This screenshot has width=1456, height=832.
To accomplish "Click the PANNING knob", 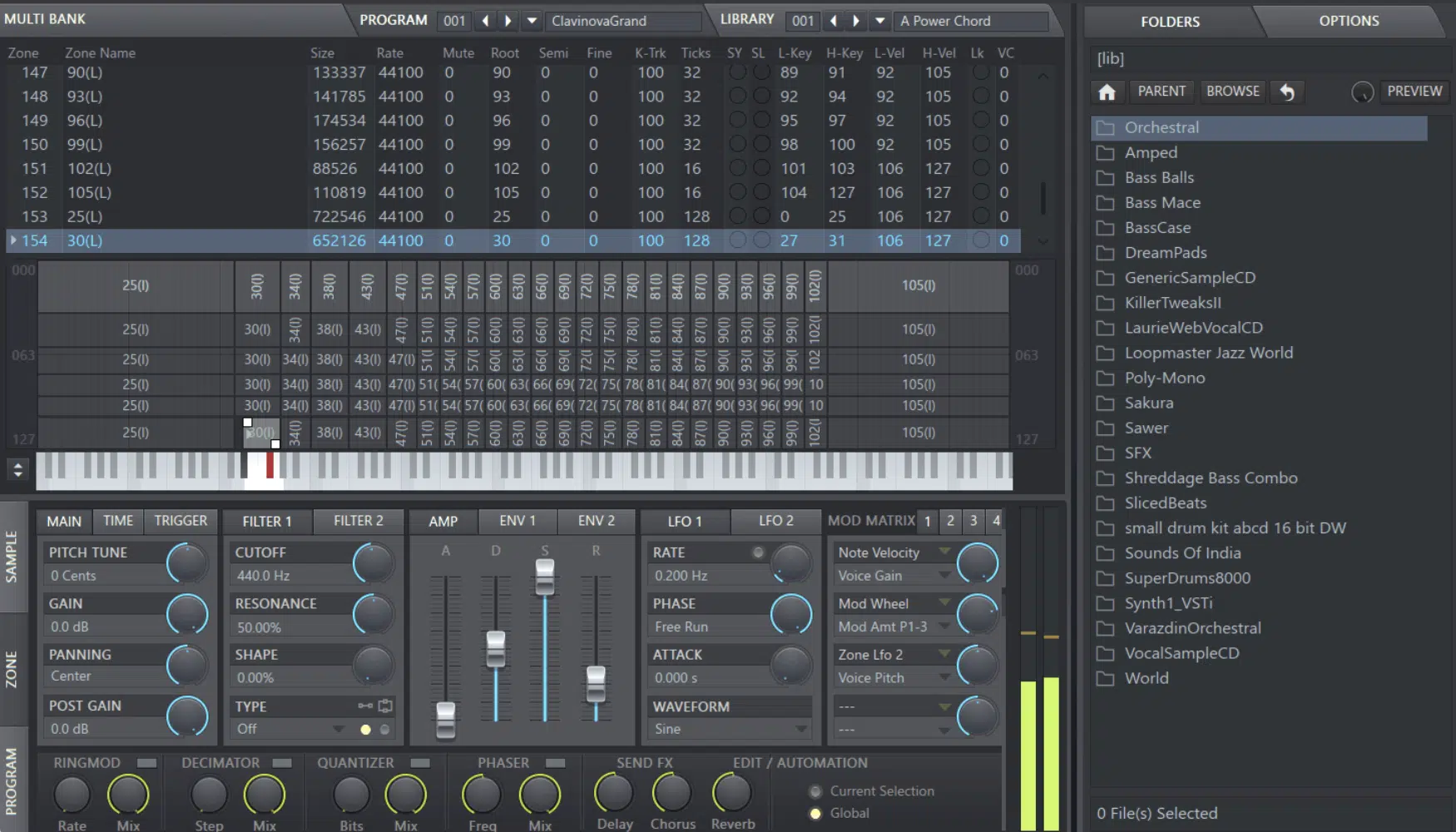I will pyautogui.click(x=187, y=666).
